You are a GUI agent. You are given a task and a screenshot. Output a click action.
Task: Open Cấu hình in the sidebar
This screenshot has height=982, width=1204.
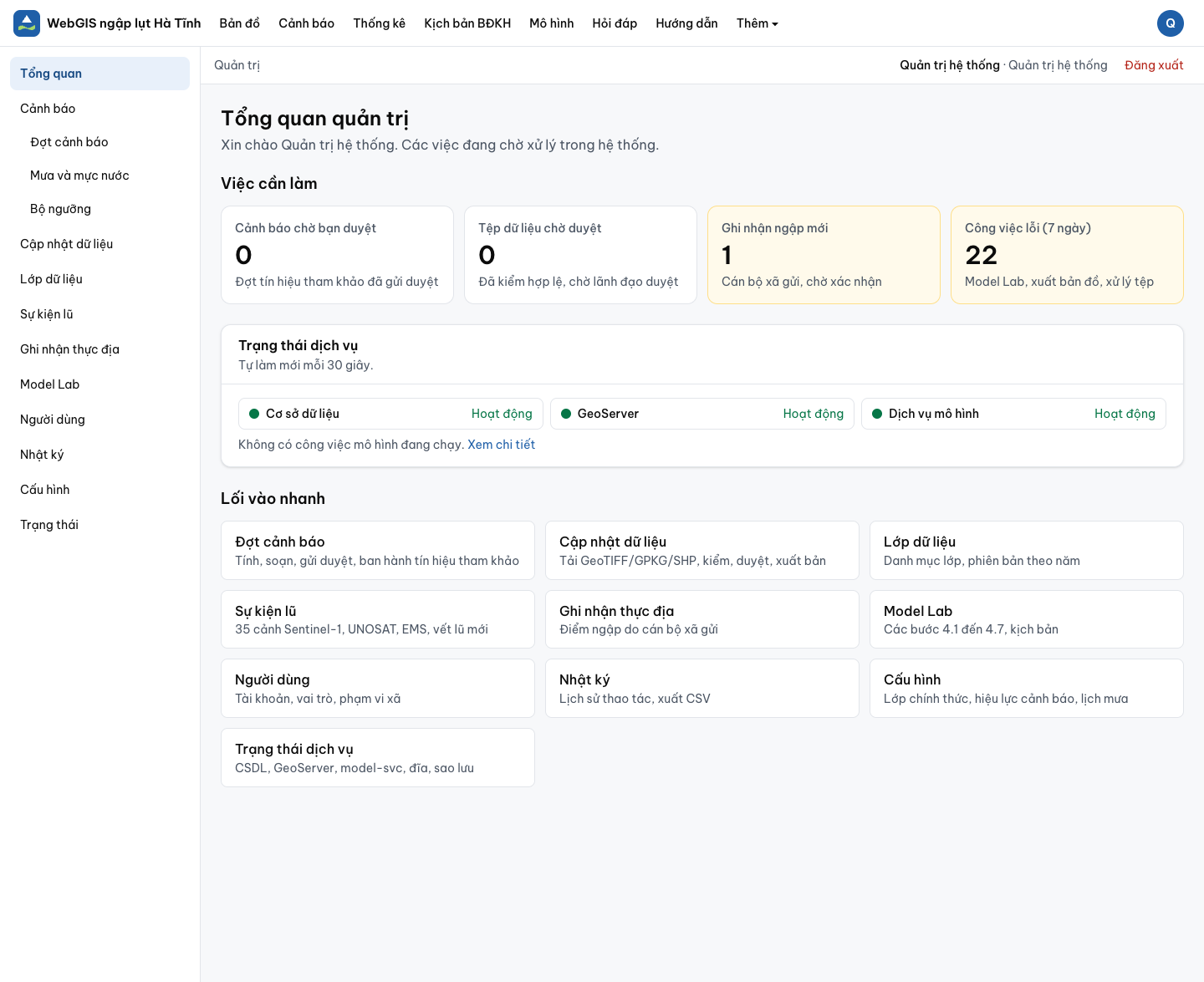[x=100, y=490]
